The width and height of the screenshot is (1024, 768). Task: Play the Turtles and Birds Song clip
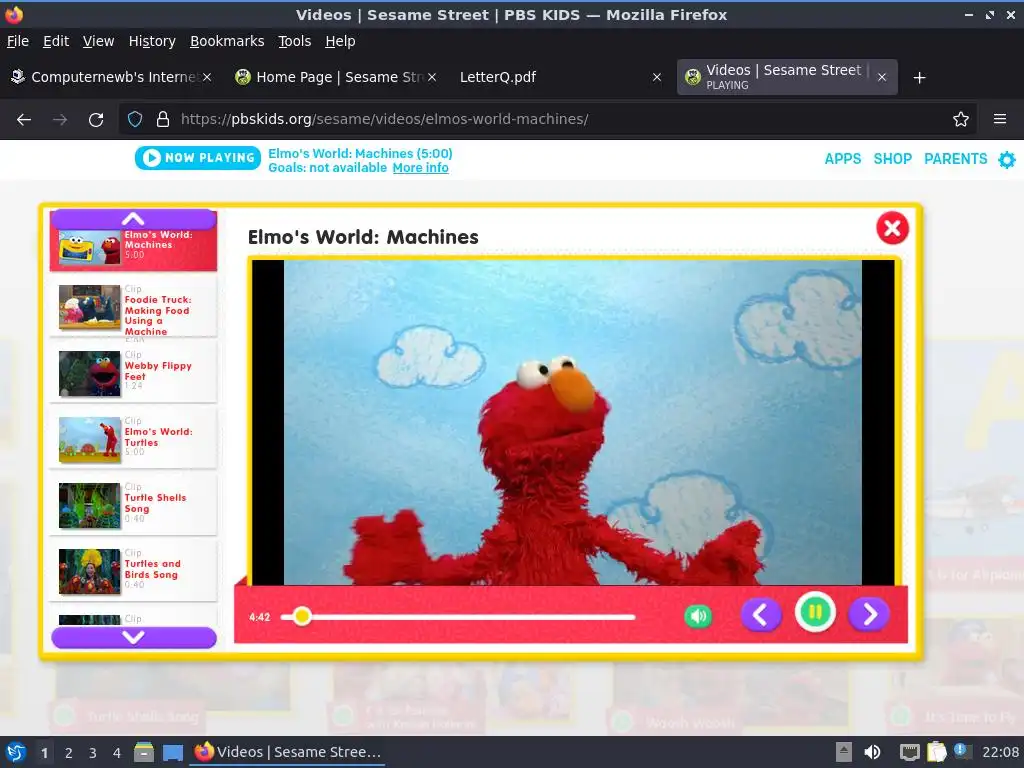point(133,571)
